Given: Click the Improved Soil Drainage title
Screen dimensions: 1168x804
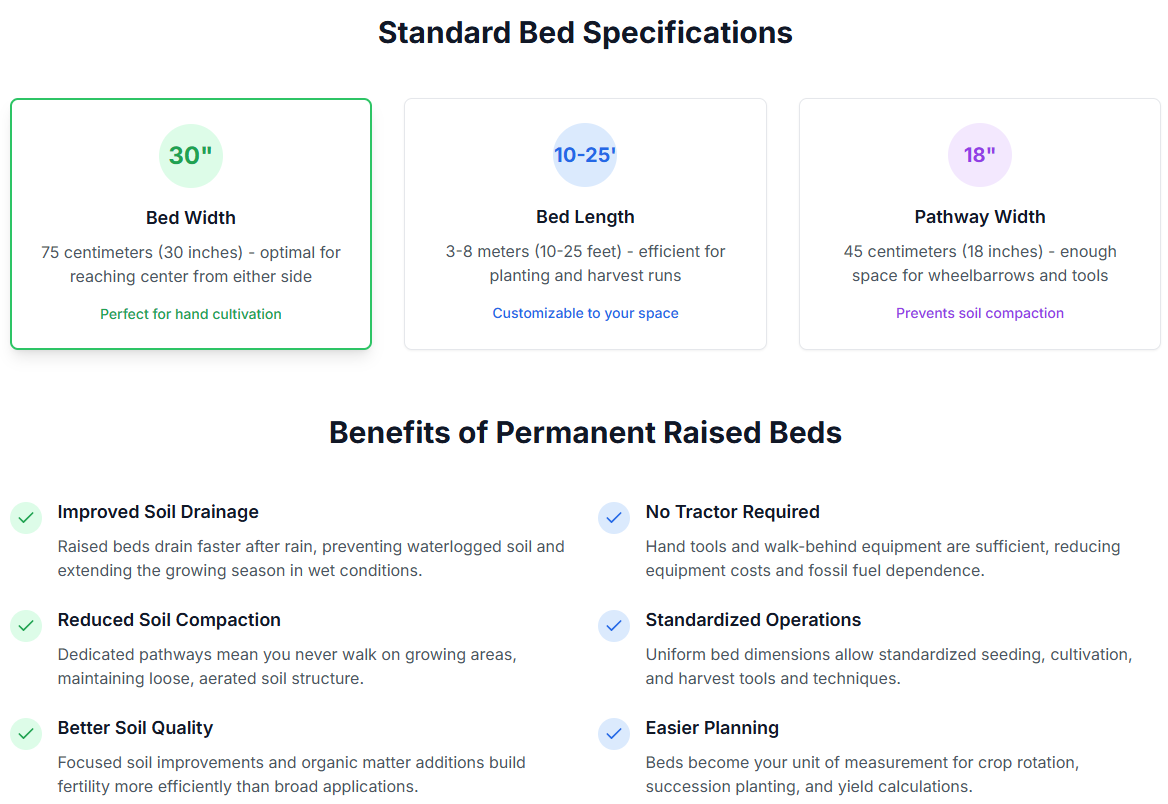Looking at the screenshot, I should point(158,512).
